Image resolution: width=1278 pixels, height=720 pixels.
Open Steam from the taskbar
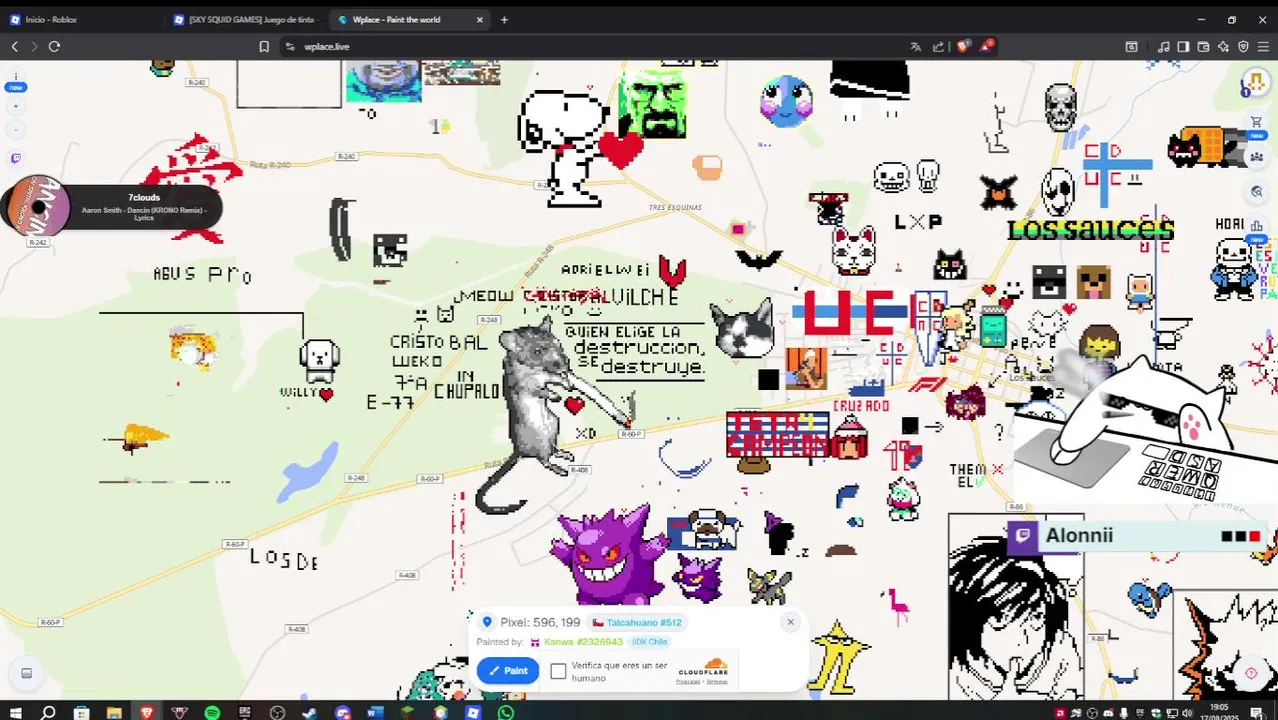pos(309,712)
